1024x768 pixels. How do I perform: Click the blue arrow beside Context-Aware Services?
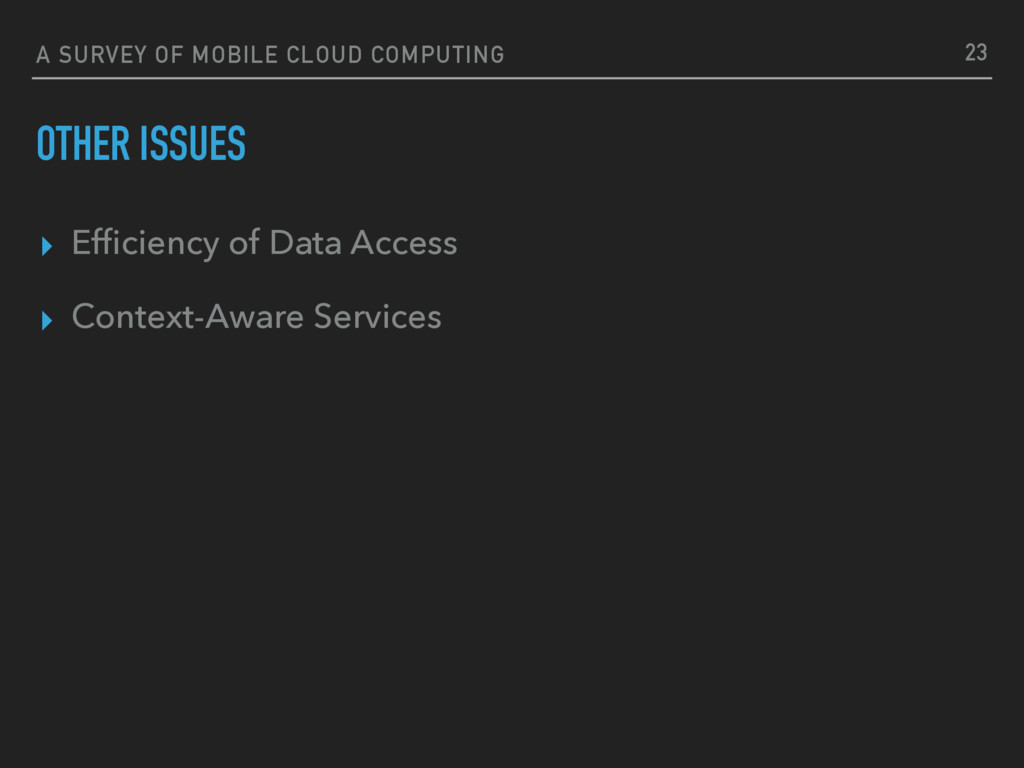click(46, 320)
